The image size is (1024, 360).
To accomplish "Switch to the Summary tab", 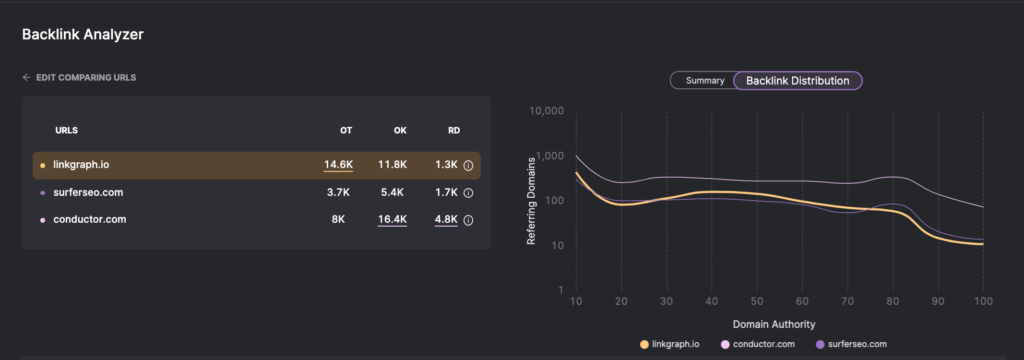I will point(705,80).
